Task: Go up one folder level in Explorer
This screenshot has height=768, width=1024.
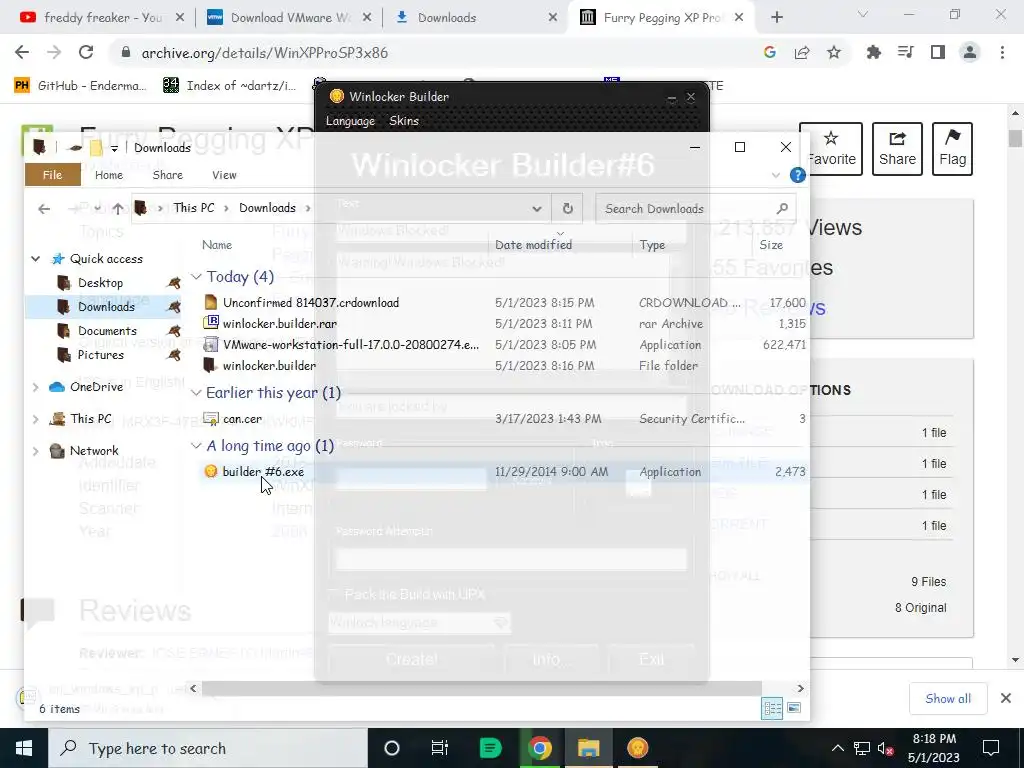Action: pos(118,208)
